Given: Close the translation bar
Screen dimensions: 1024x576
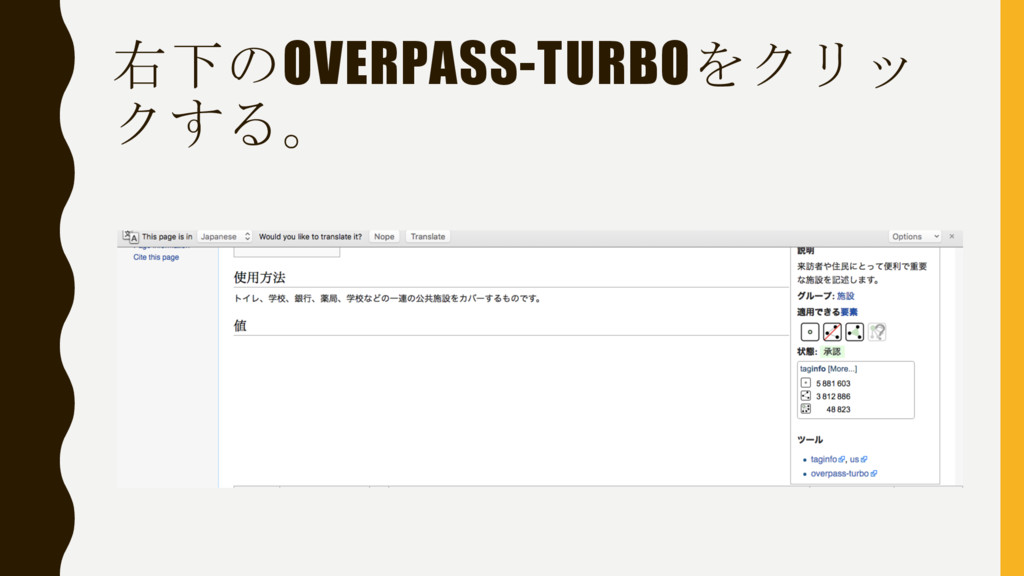Looking at the screenshot, I should pyautogui.click(x=952, y=236).
